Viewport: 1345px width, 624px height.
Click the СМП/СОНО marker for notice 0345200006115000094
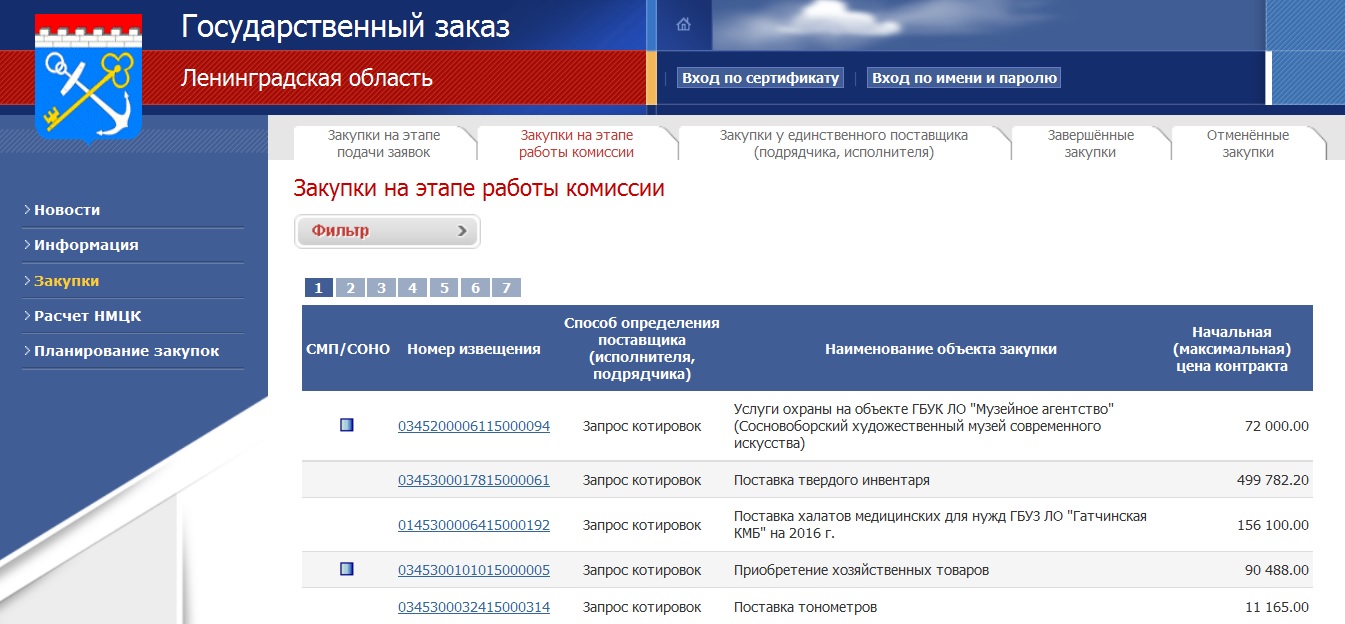click(x=347, y=425)
